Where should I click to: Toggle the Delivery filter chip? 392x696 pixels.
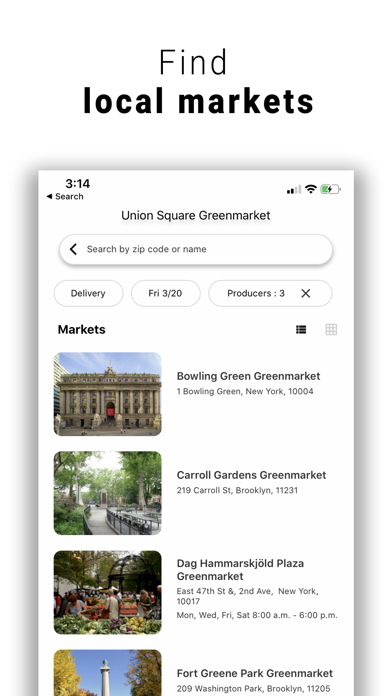[88, 293]
